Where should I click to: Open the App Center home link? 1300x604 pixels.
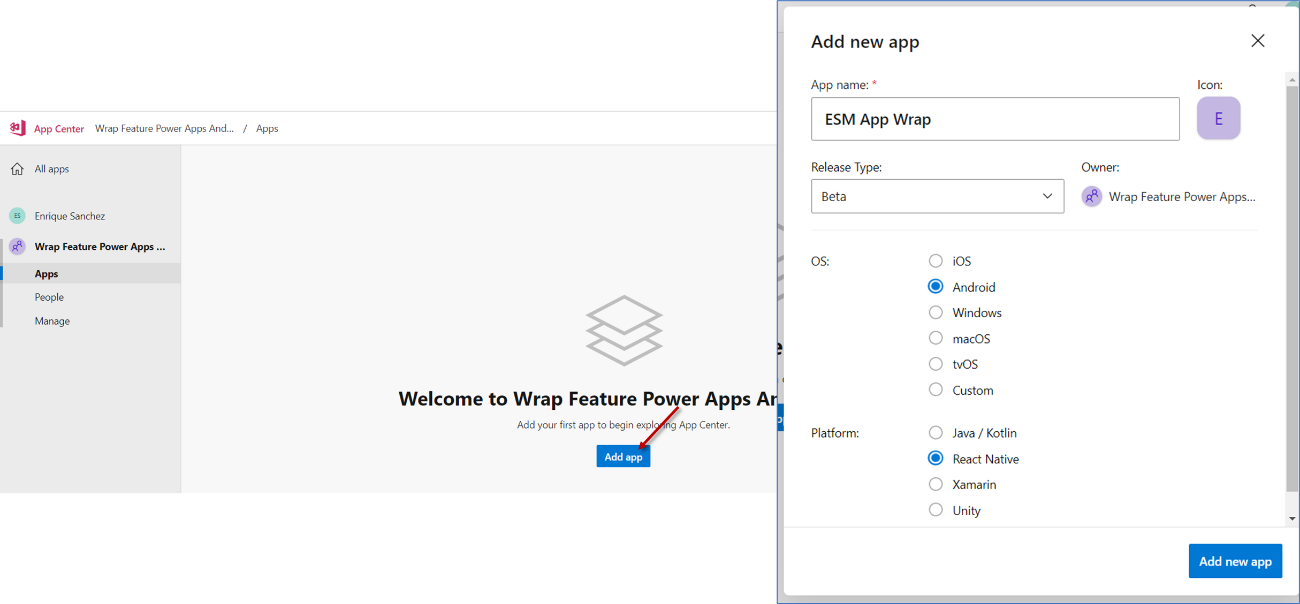click(x=59, y=129)
